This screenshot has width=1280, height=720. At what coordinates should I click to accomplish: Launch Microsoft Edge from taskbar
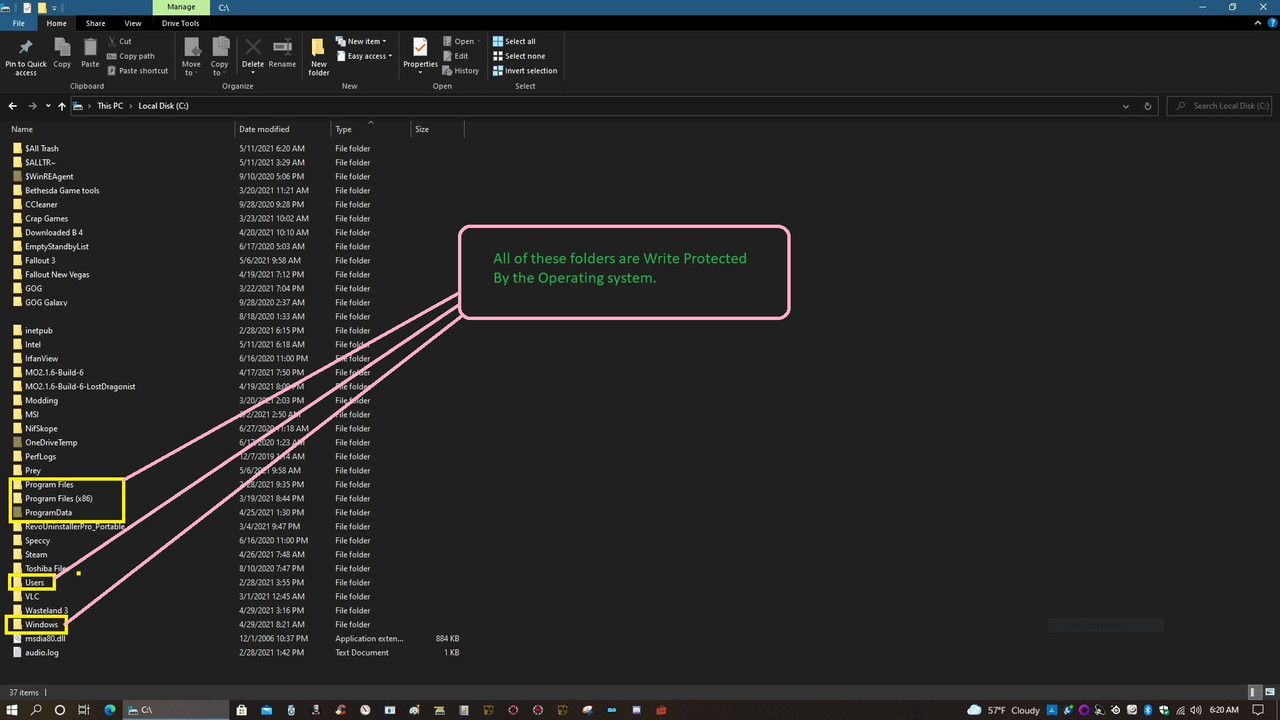click(x=110, y=710)
